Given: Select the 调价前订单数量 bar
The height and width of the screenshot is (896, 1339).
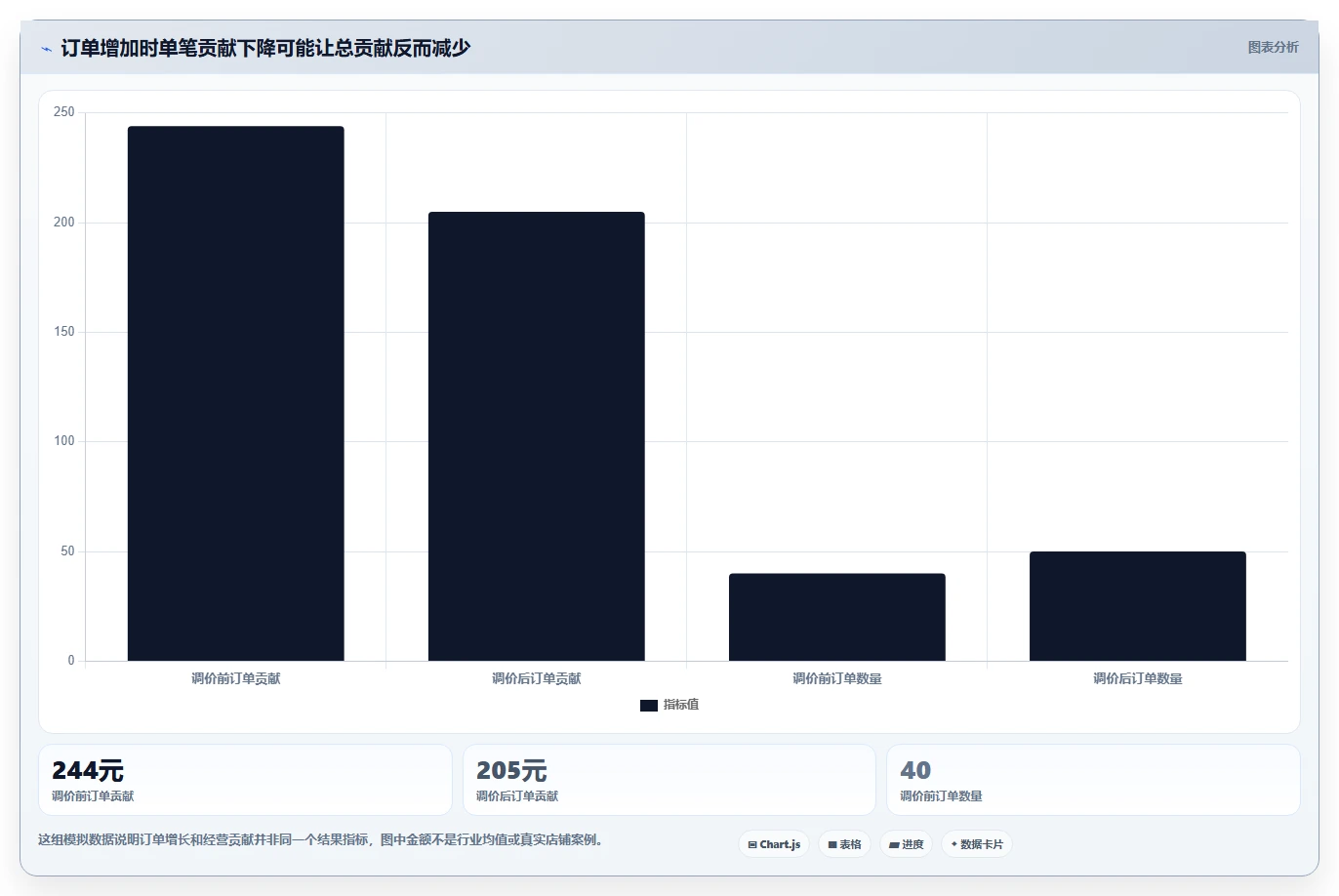Looking at the screenshot, I should pos(837,617).
